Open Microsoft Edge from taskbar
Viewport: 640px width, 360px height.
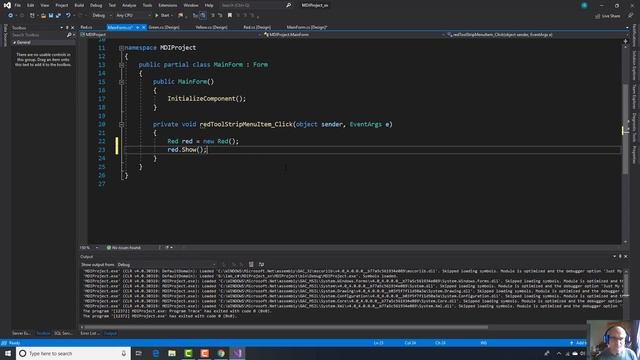coord(156,353)
